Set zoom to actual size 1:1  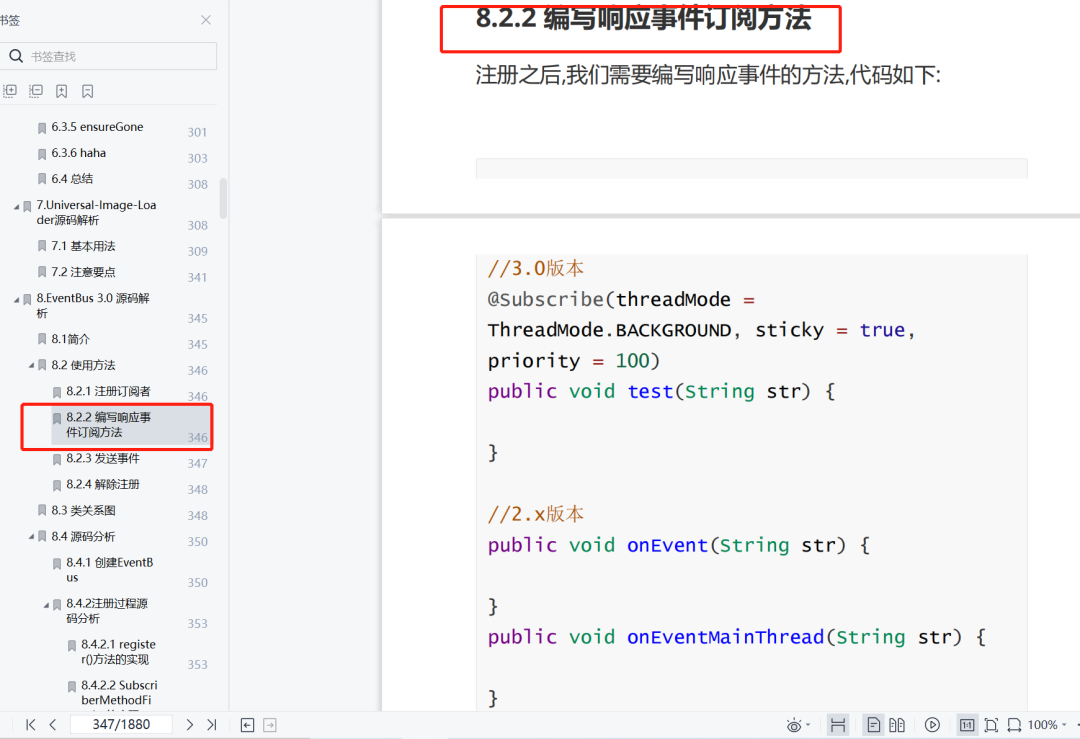(x=967, y=725)
